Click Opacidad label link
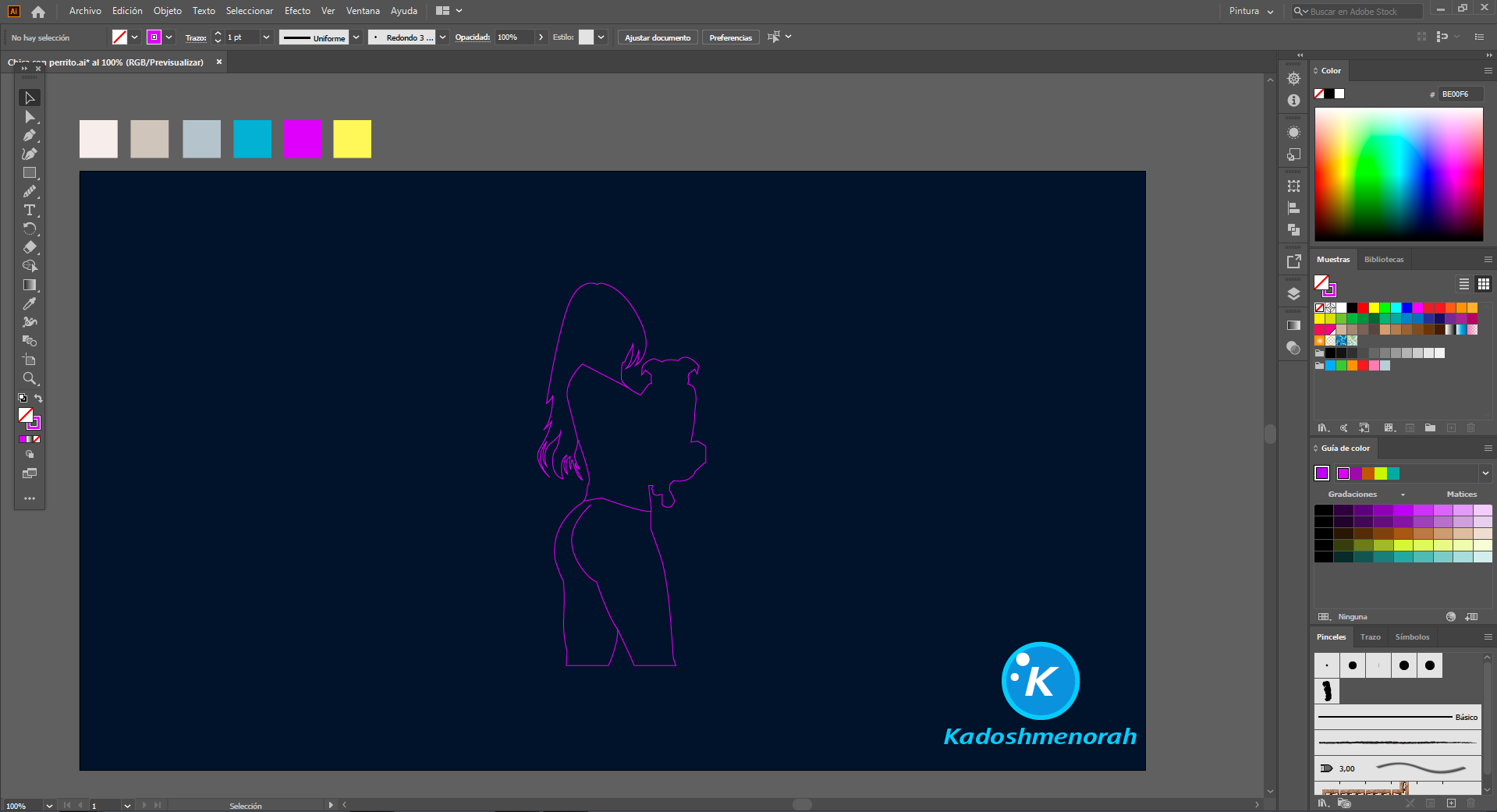This screenshot has height=812, width=1497. pyautogui.click(x=473, y=37)
